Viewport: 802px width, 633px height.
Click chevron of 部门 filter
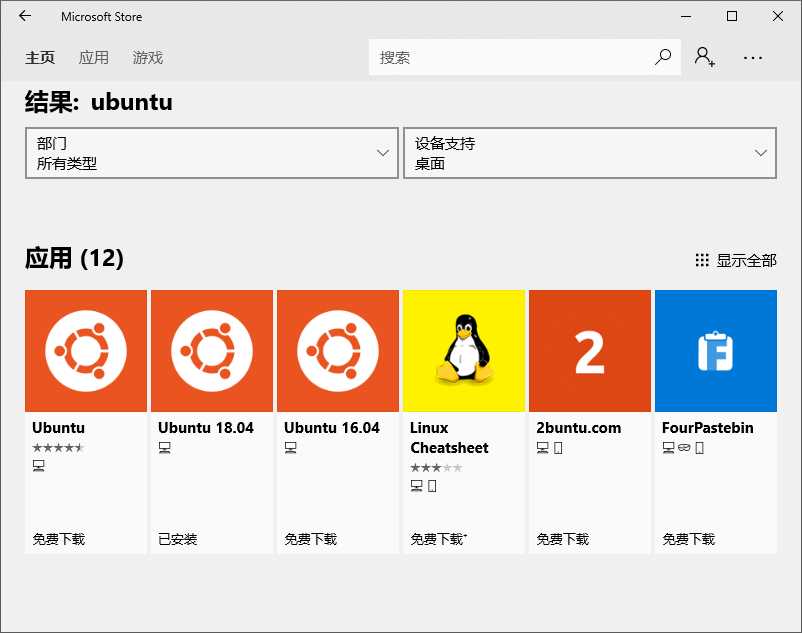(x=383, y=153)
